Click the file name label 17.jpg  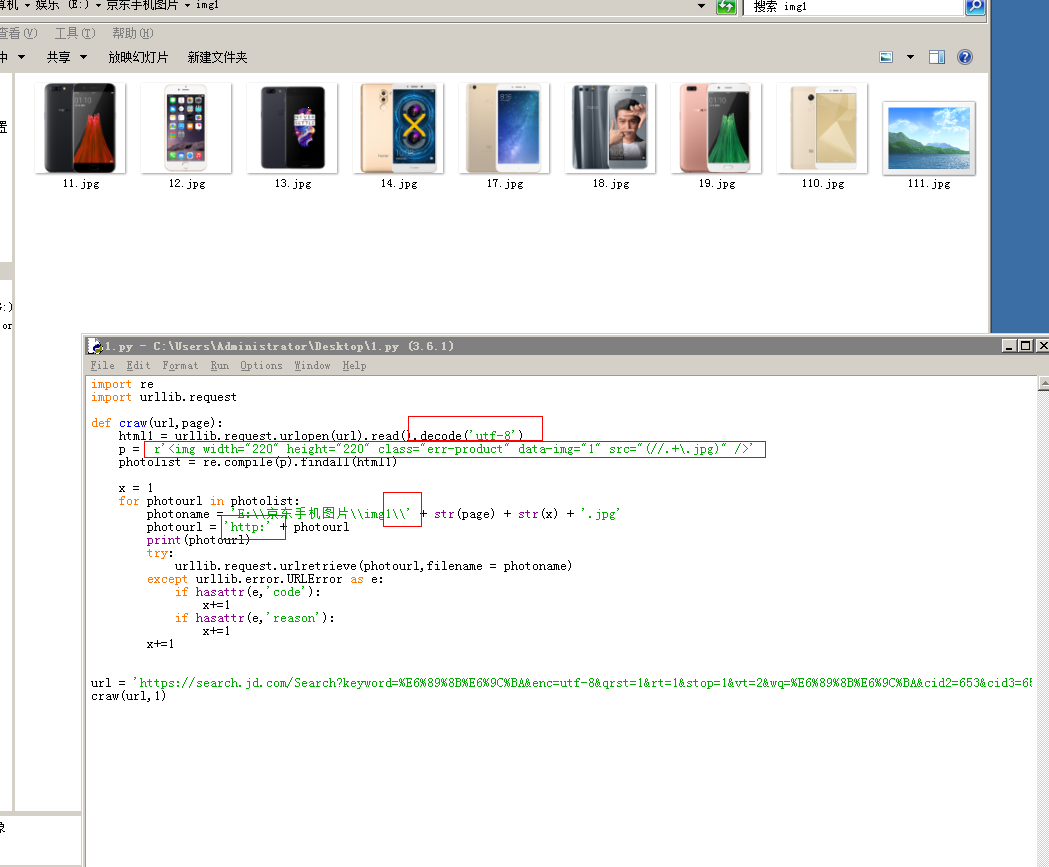[x=505, y=183]
